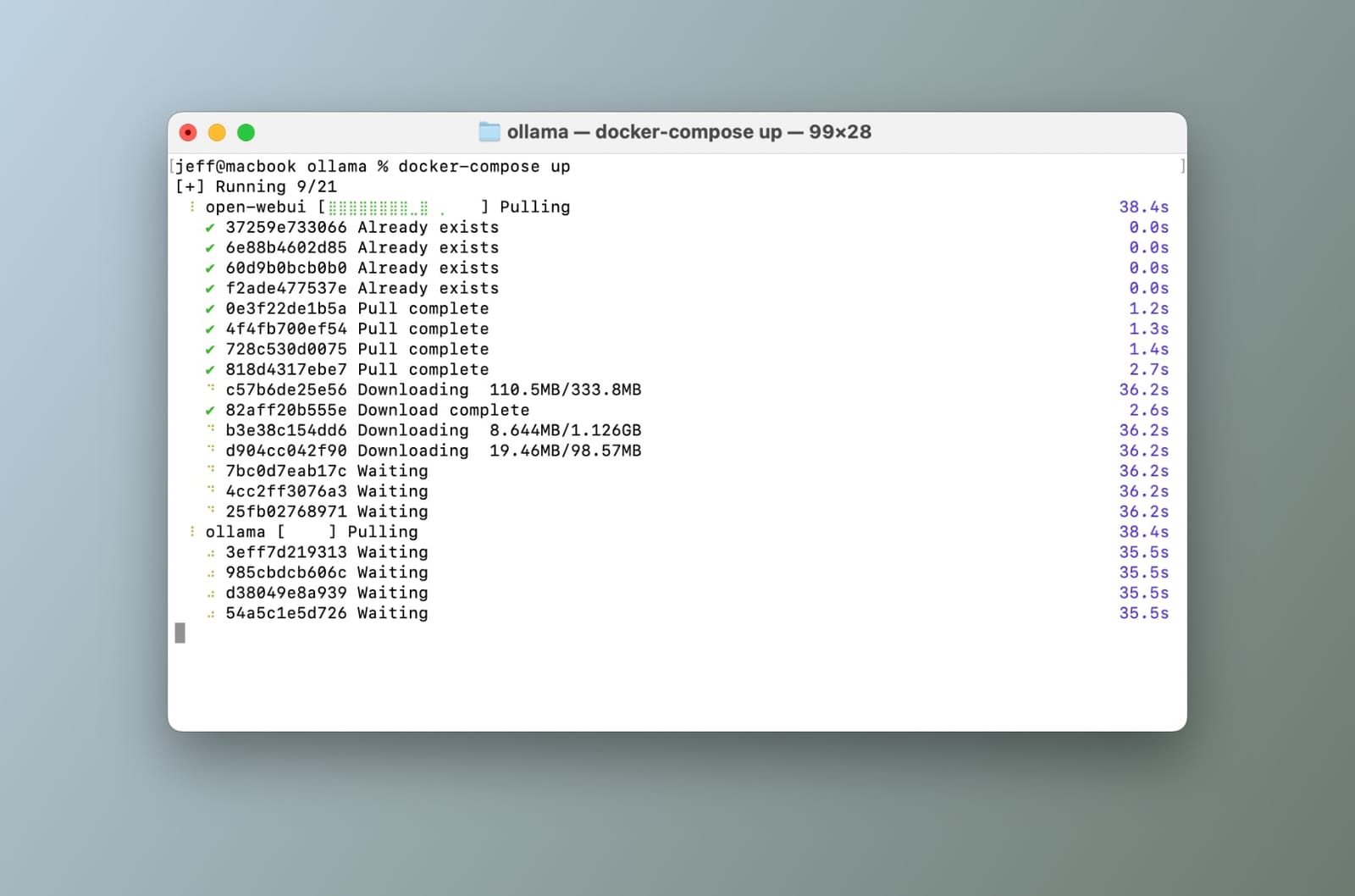Click the 38.4s timer on the ollama row
This screenshot has height=896, width=1355.
[1143, 532]
